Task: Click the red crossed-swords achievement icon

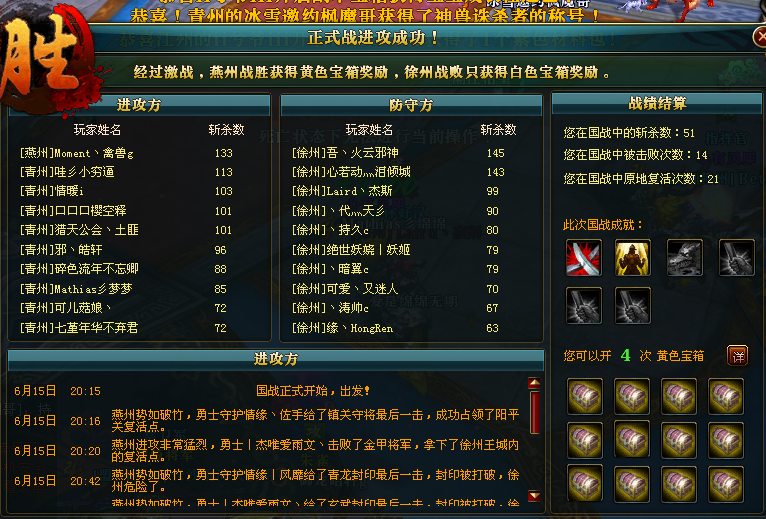Action: point(584,258)
